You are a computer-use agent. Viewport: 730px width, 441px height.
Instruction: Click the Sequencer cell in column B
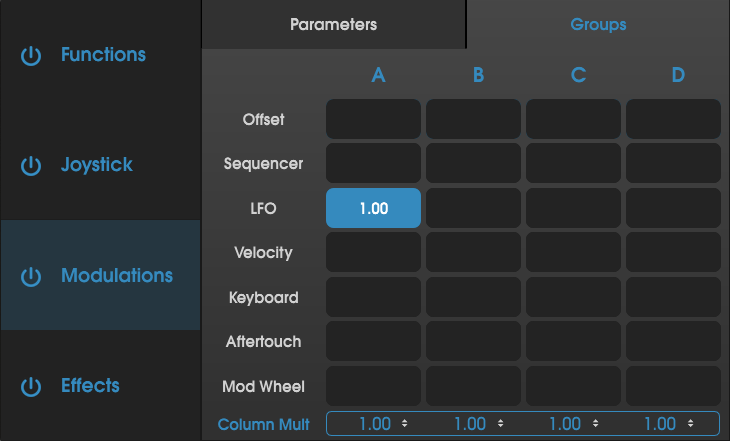coord(473,163)
